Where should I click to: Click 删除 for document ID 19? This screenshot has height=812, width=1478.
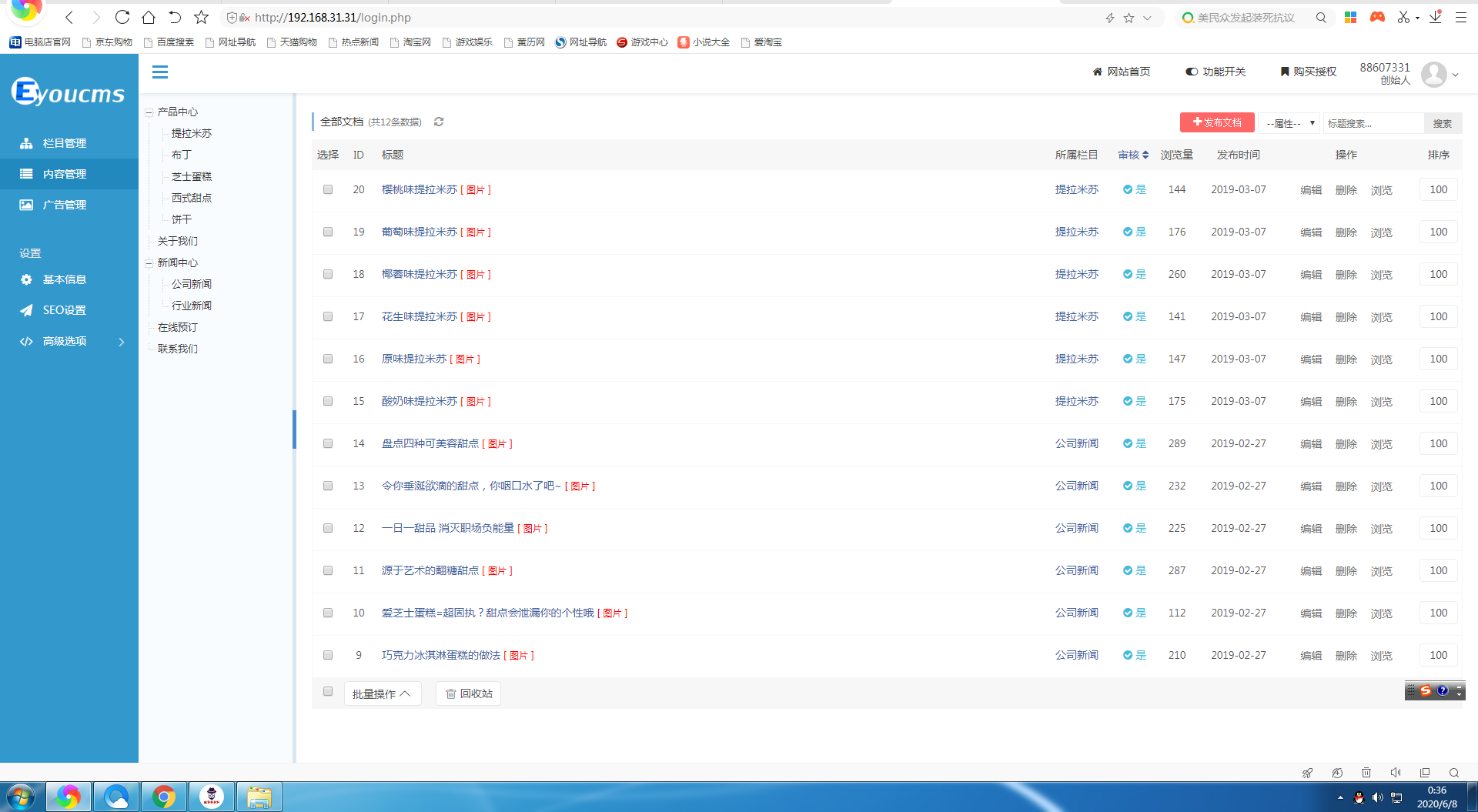click(1346, 232)
